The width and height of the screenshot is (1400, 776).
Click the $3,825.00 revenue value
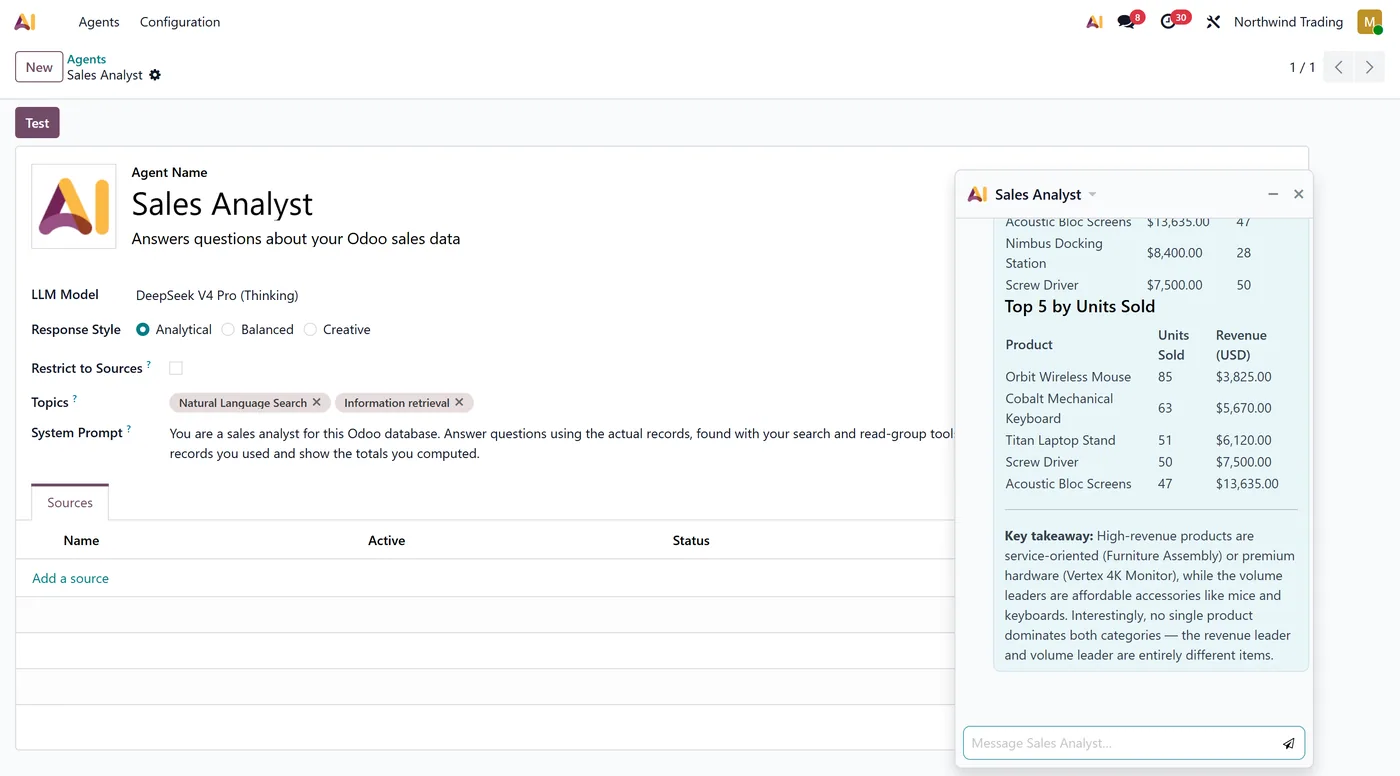1243,377
